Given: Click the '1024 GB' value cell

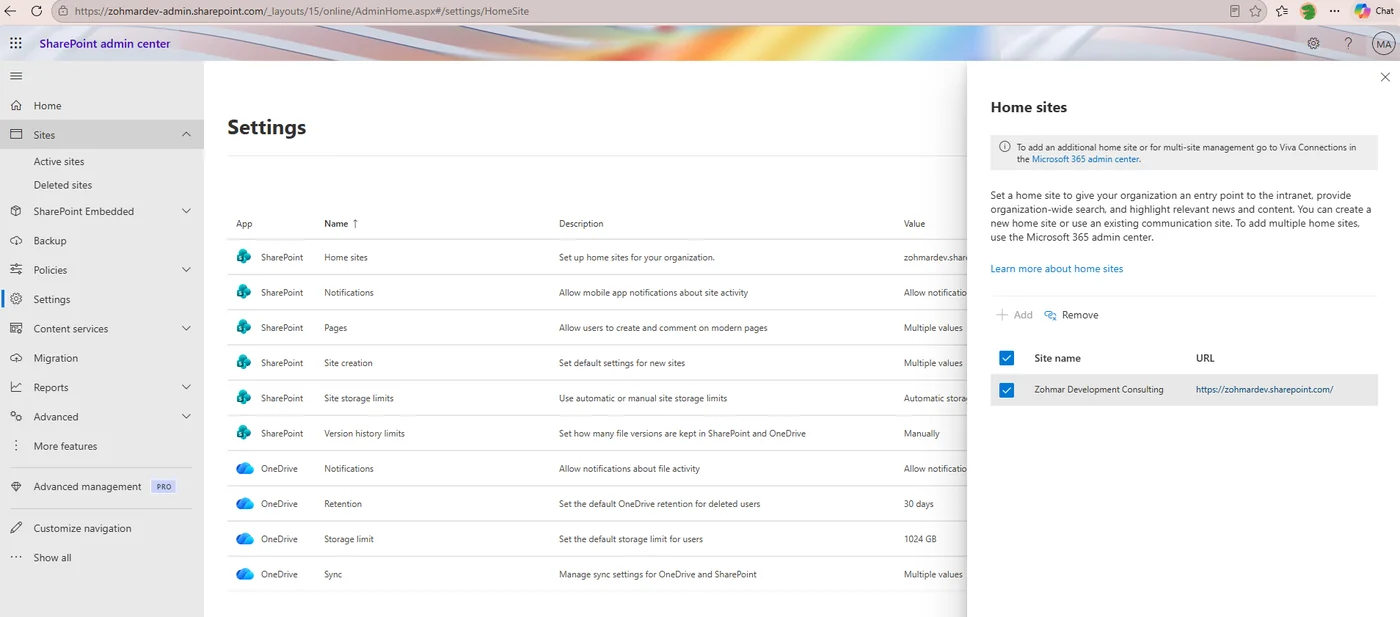Looking at the screenshot, I should 920,539.
